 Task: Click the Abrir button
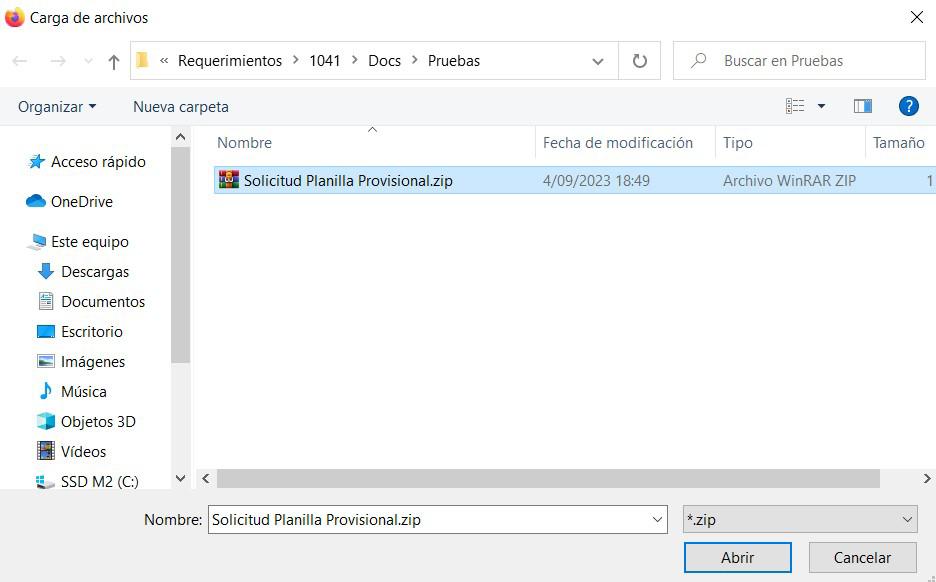(x=738, y=558)
